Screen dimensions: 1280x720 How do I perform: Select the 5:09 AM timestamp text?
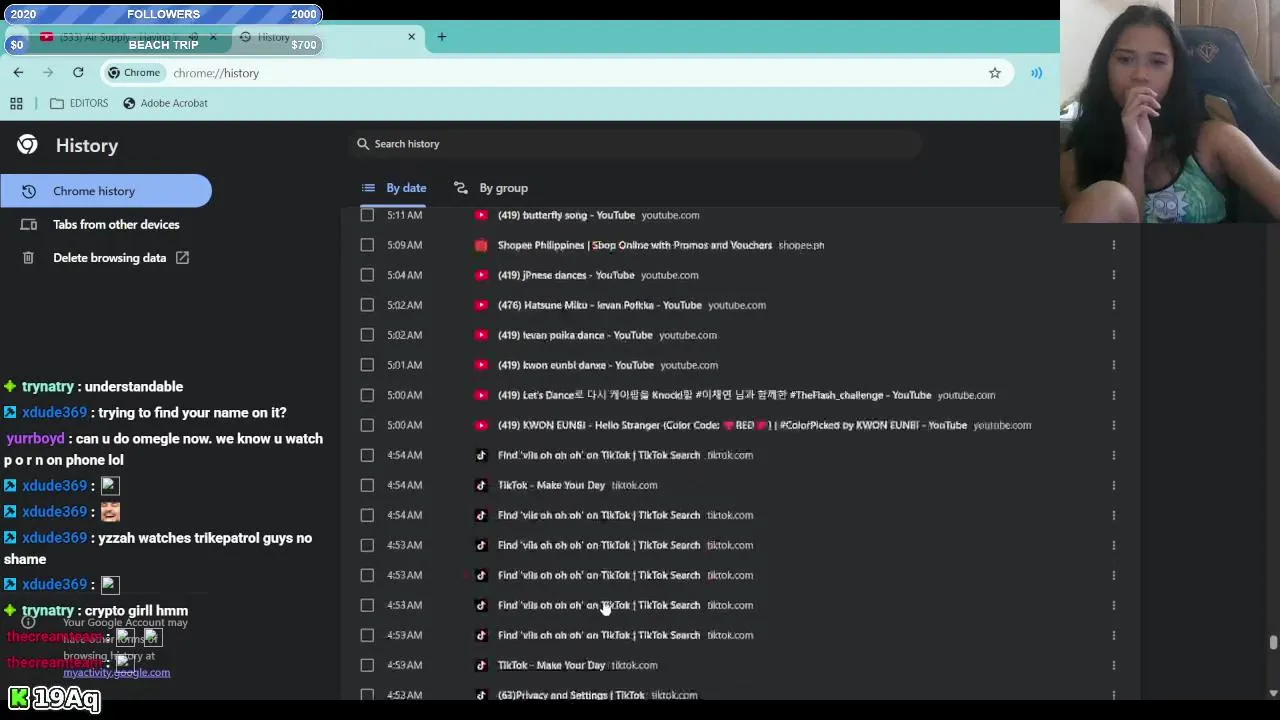(405, 245)
